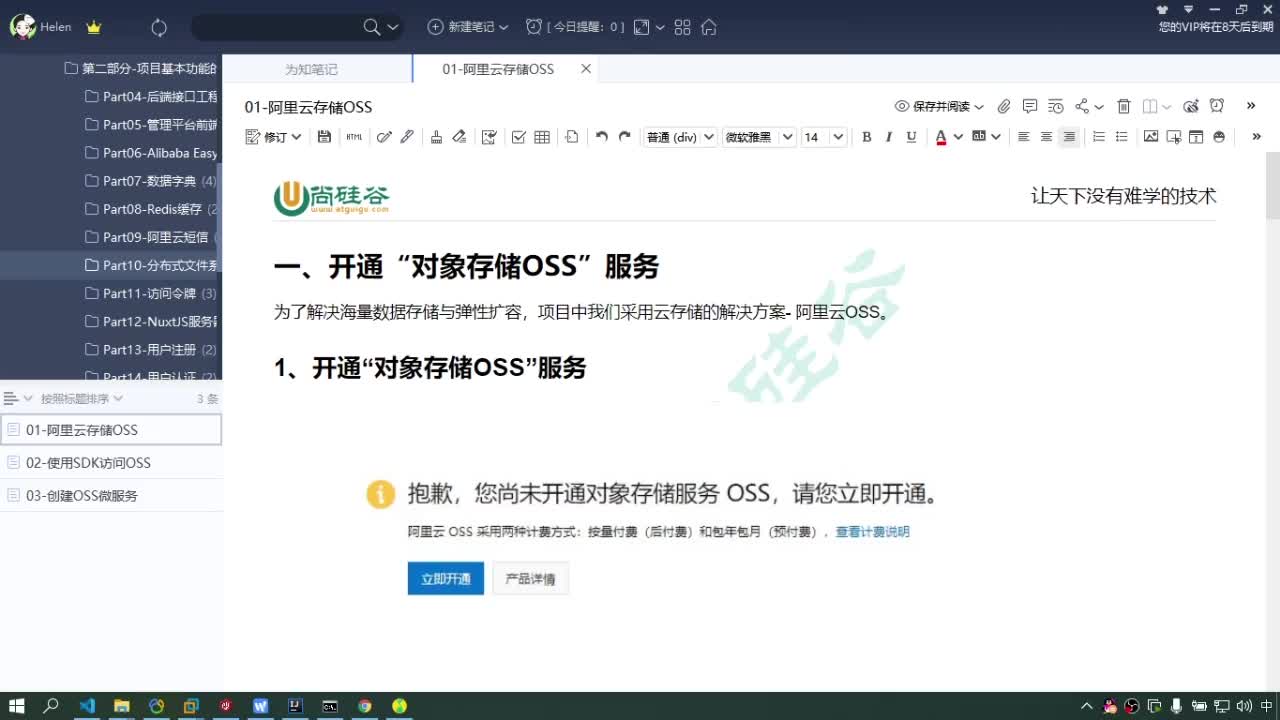Click the VIP crown icon next to Helen
Viewport: 1280px width, 720px height.
(94, 27)
